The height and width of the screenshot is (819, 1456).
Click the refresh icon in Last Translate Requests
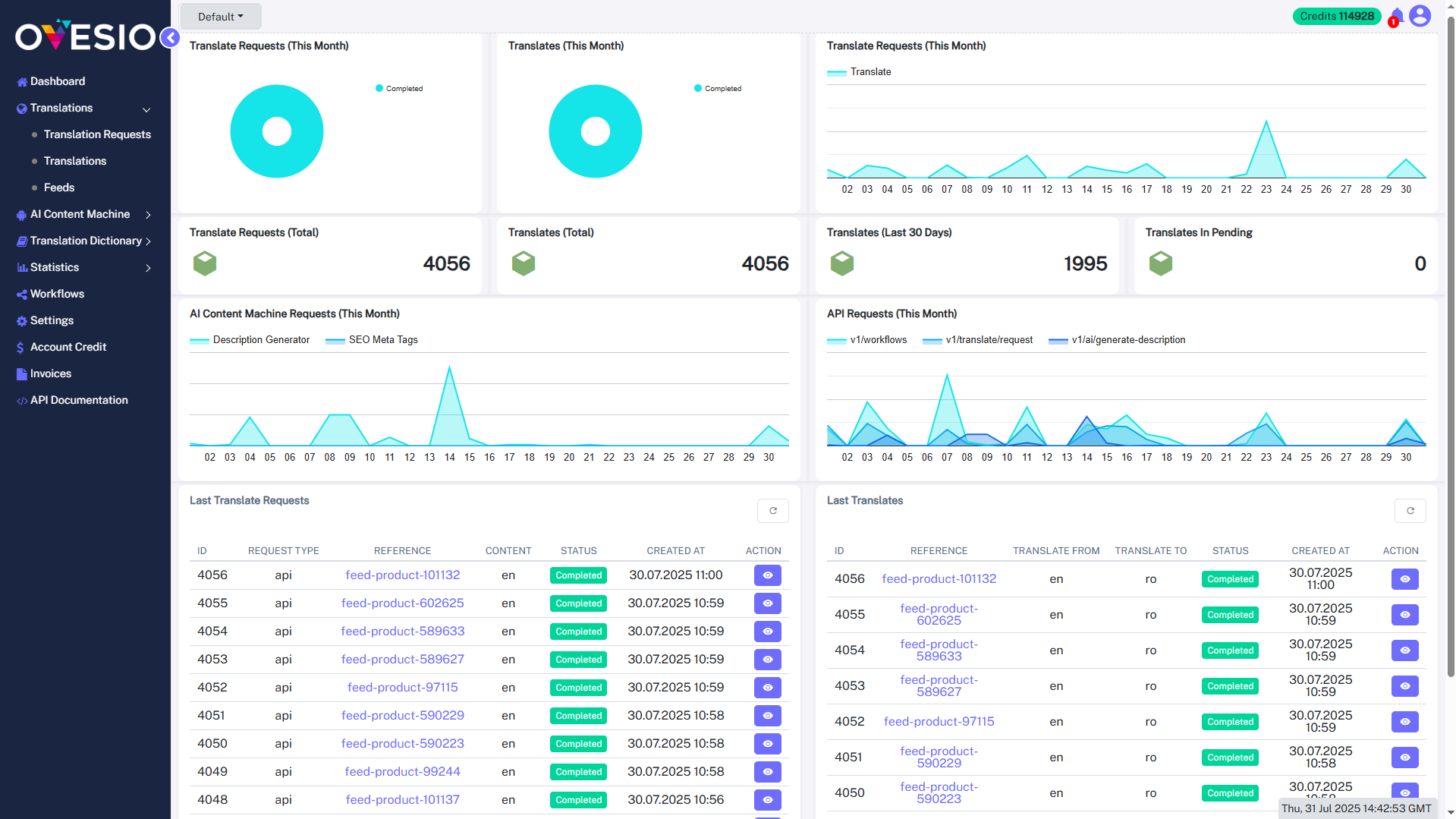click(772, 510)
